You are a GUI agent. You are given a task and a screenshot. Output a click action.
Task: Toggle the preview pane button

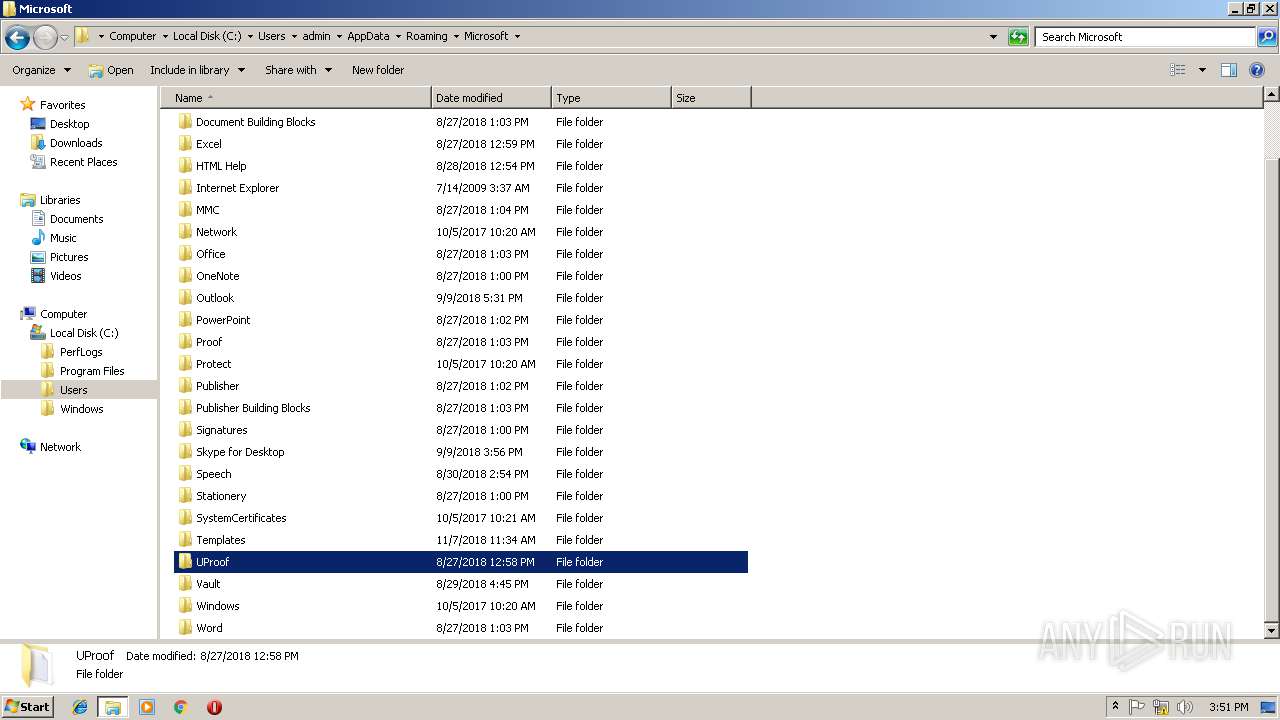(x=1229, y=70)
